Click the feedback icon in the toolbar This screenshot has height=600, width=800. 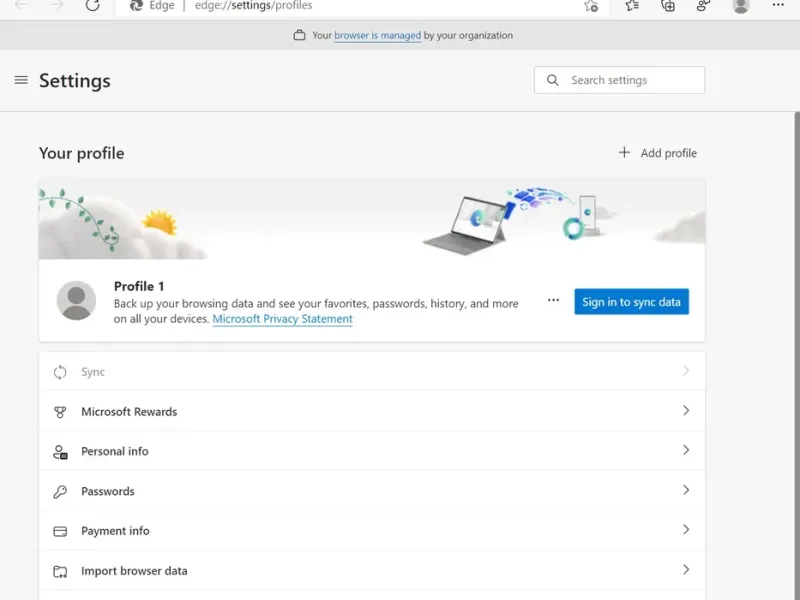(x=704, y=5)
